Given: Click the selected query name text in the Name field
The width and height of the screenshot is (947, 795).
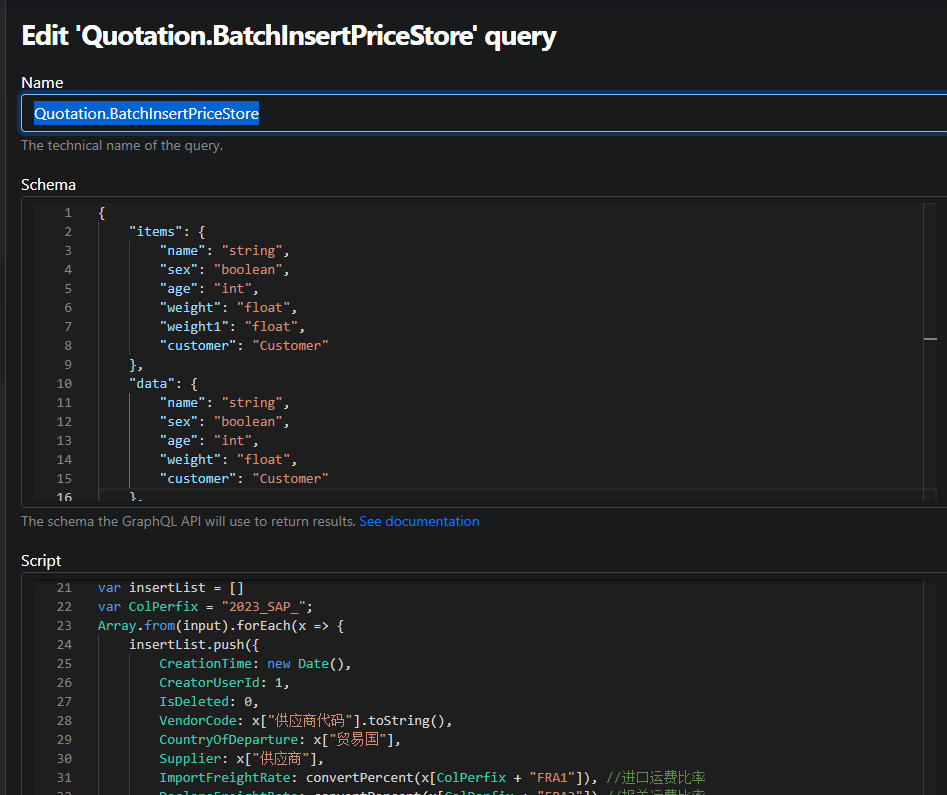Looking at the screenshot, I should click(146, 113).
